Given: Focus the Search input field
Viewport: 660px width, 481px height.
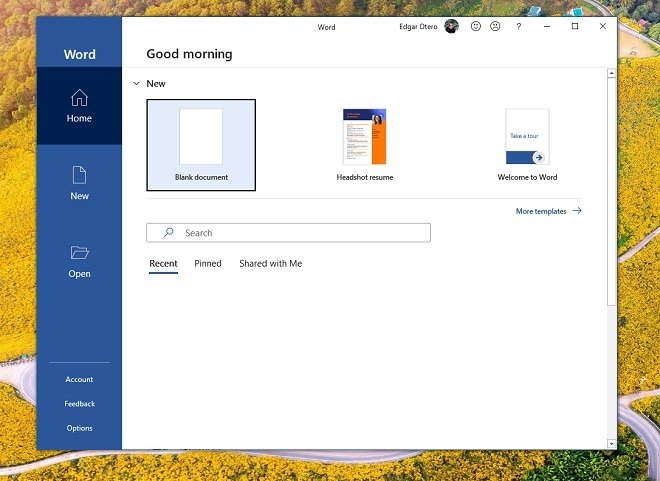Looking at the screenshot, I should click(288, 233).
